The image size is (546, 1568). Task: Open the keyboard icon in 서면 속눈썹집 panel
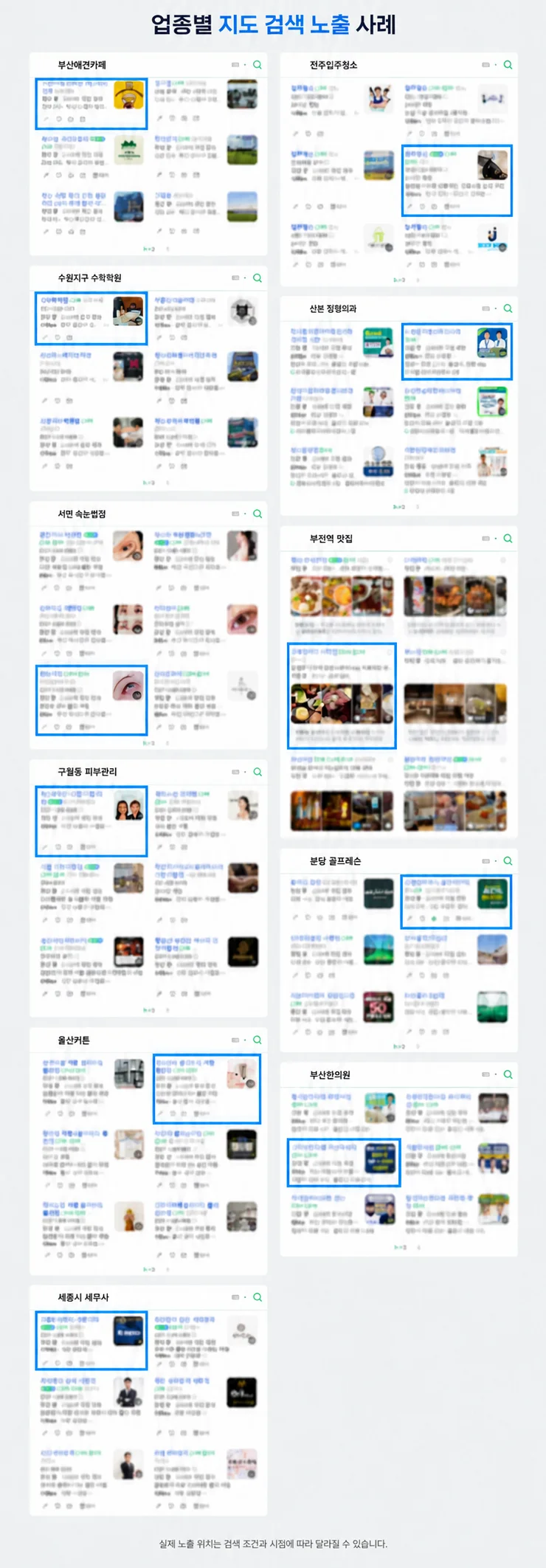(235, 514)
